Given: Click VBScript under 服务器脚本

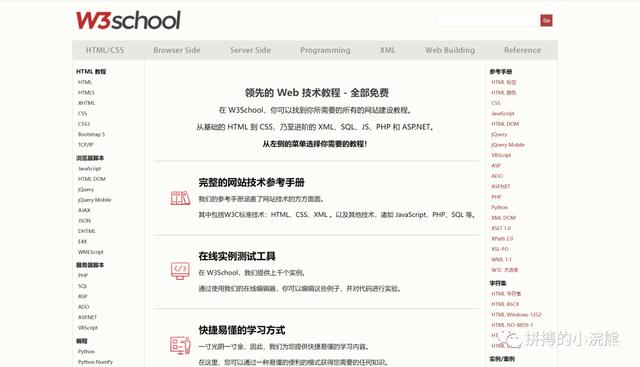Looking at the screenshot, I should pos(88,327).
